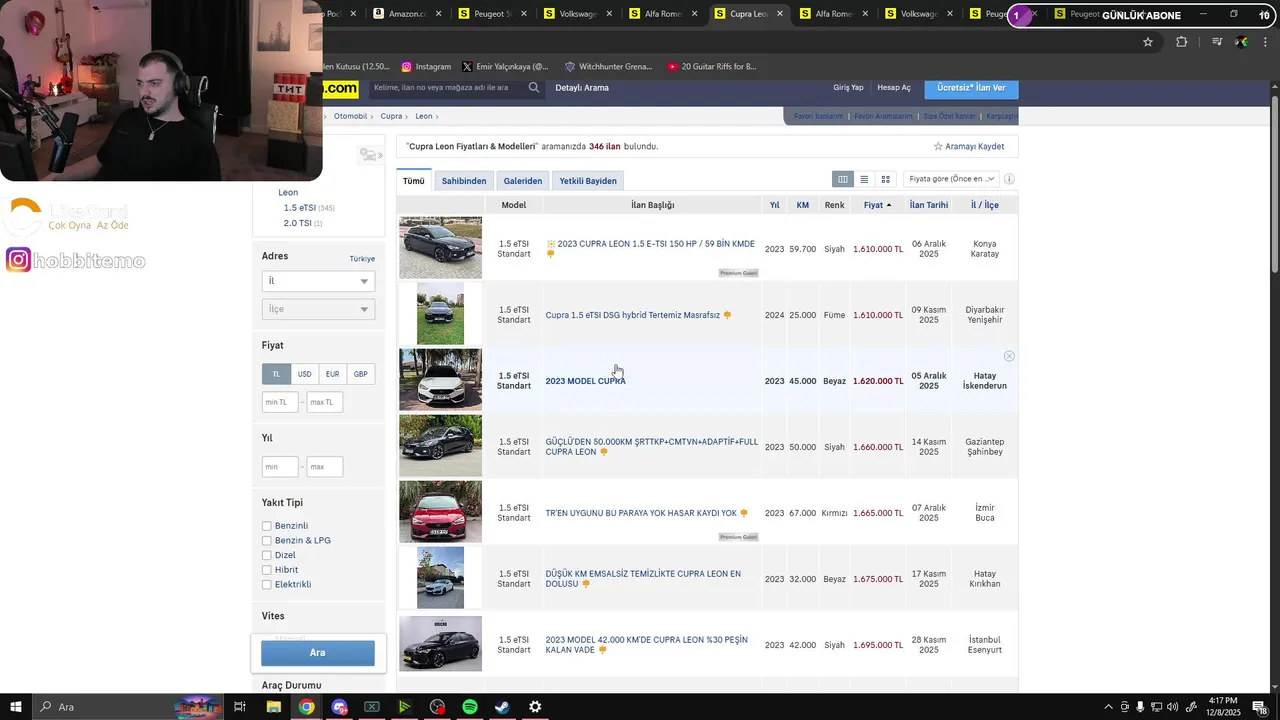Open the Chrome extensions puzzle icon
Screen dimensions: 1280x720
(1182, 42)
